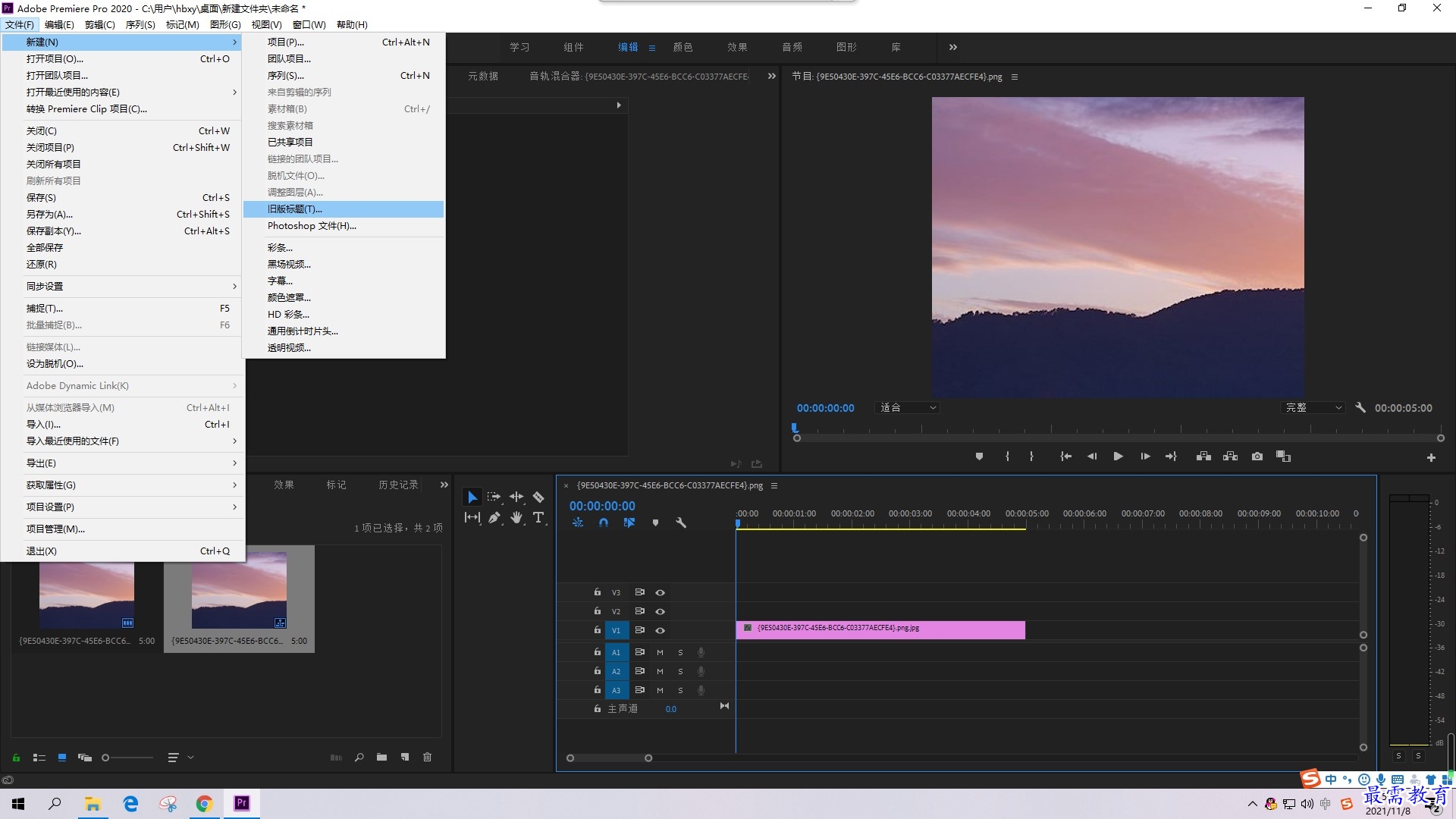Open Chrome from the taskbar
Screen dimensions: 1456x819
[205, 804]
